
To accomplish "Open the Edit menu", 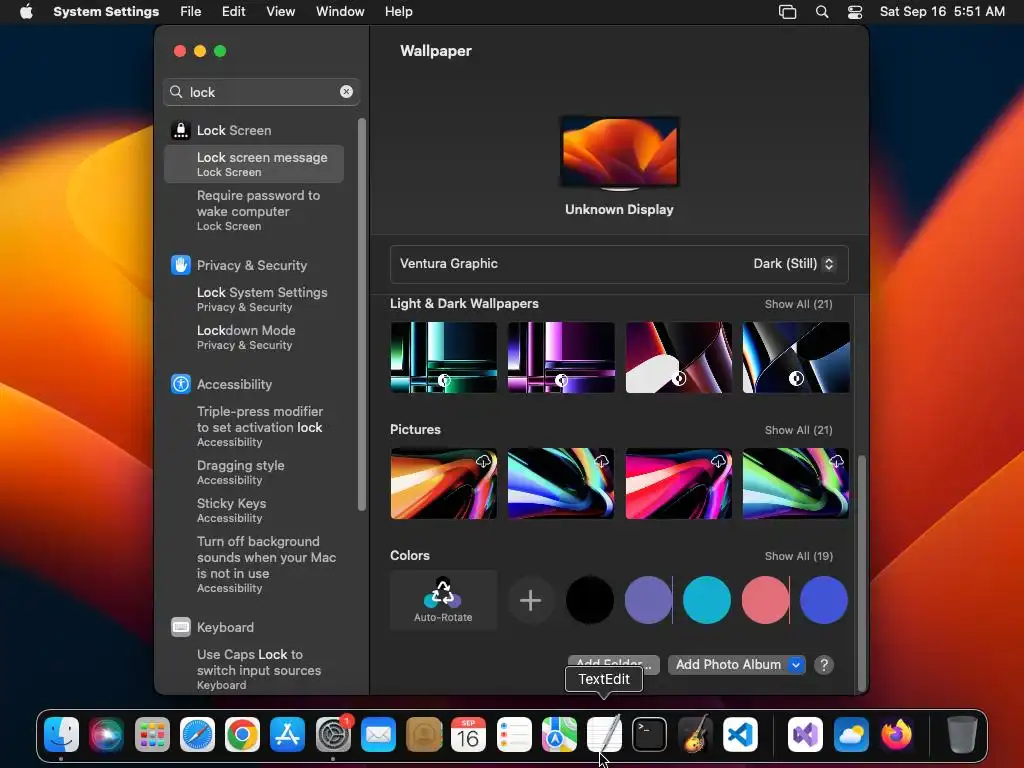I will click(x=233, y=12).
